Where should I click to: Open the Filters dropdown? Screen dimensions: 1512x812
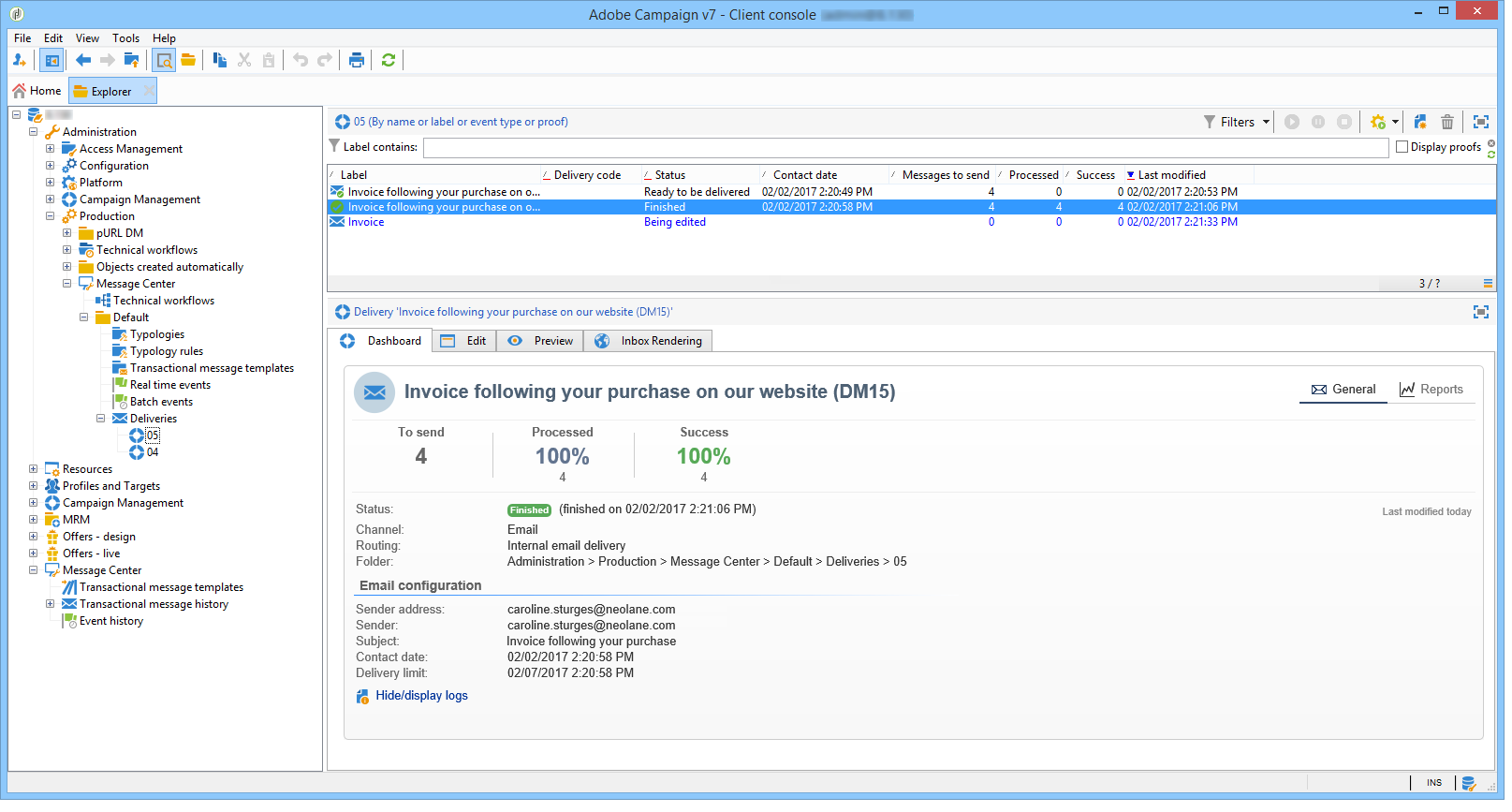1237,122
